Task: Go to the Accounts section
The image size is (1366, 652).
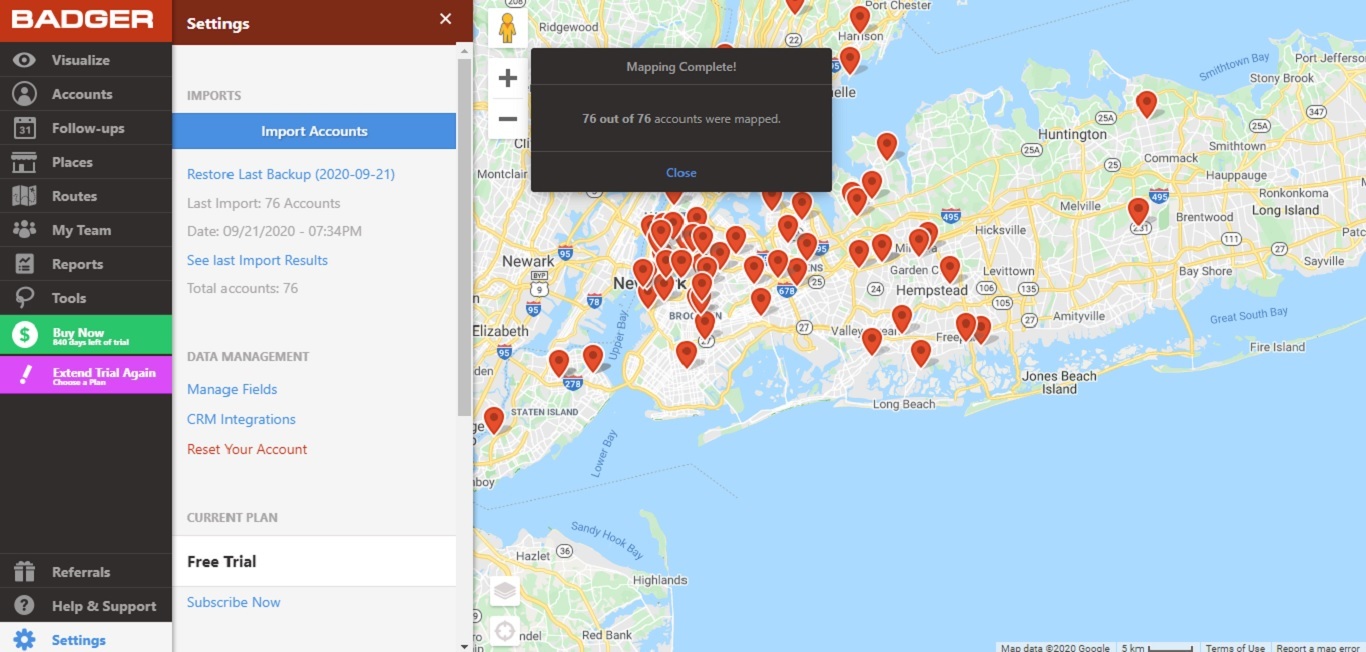Action: pyautogui.click(x=82, y=94)
